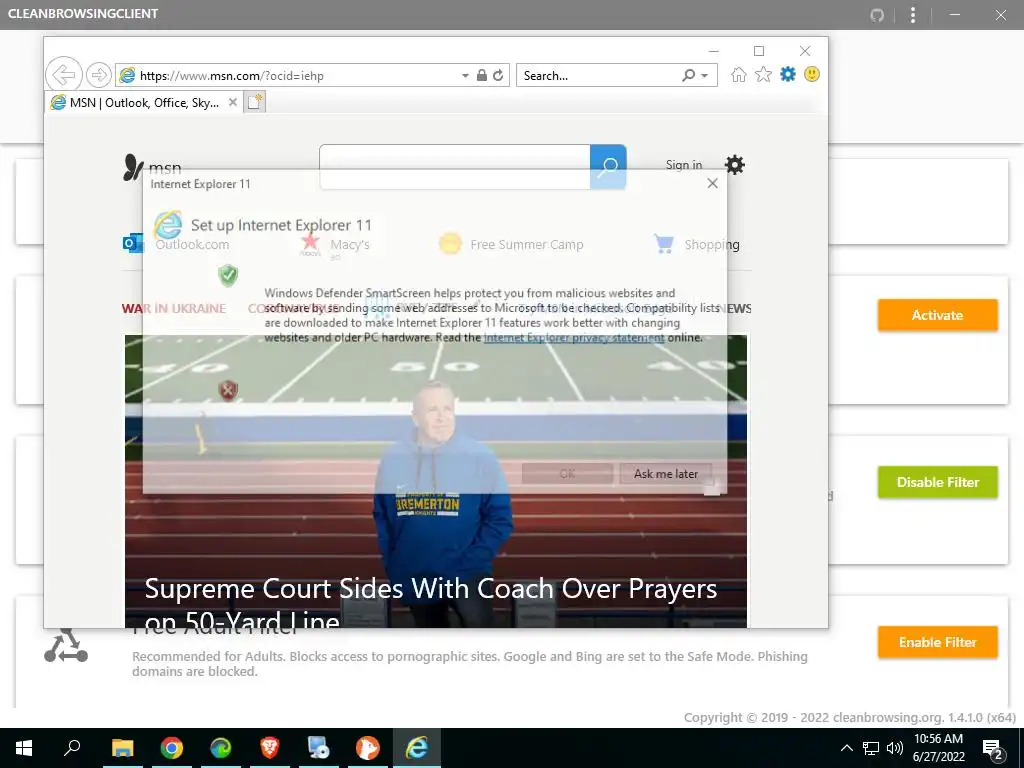Launch DuckDuckGo browser from taskbar
Screen dimensions: 1024x768
pos(367,748)
